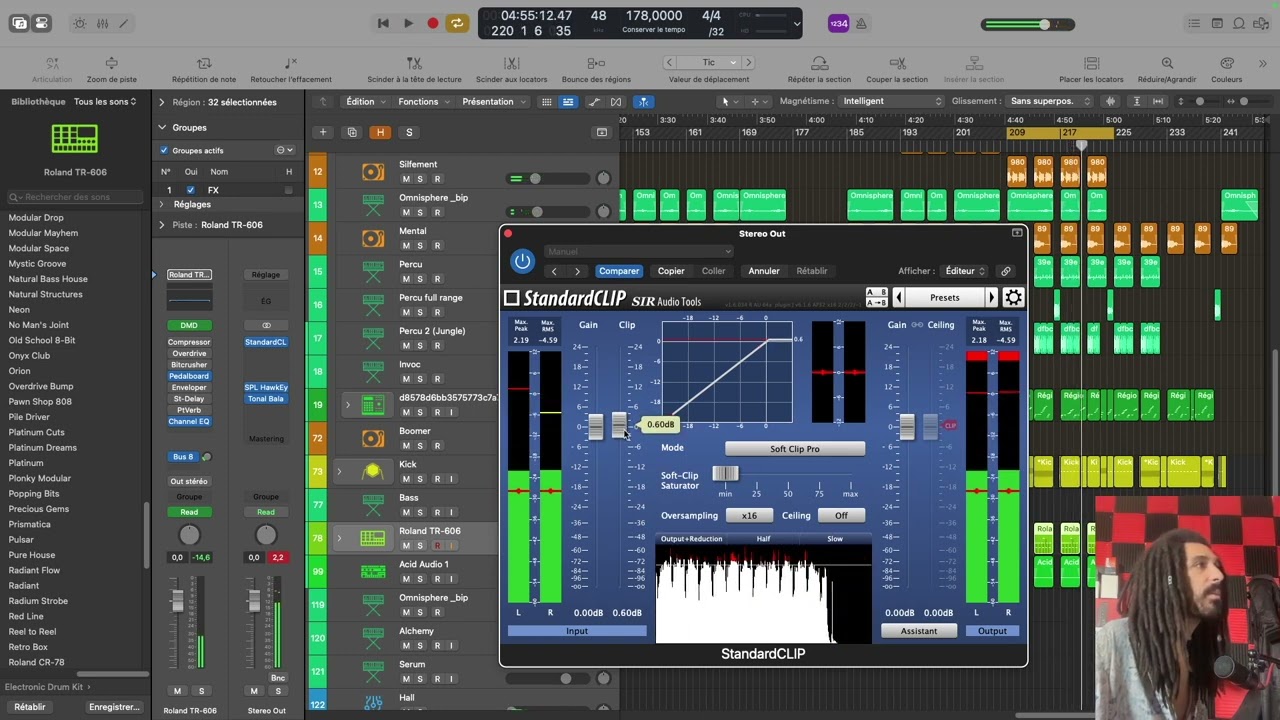This screenshot has width=1280, height=720.
Task: Collapse the Groupes section
Action: [x=162, y=127]
